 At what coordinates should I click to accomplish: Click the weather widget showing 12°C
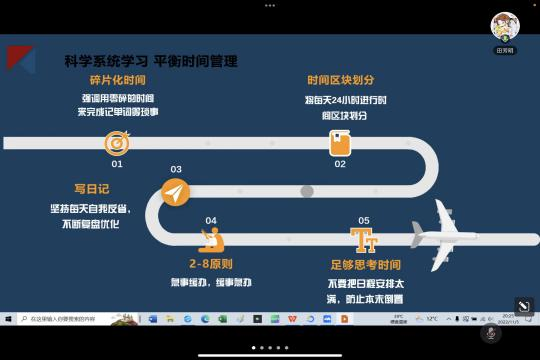click(x=427, y=319)
